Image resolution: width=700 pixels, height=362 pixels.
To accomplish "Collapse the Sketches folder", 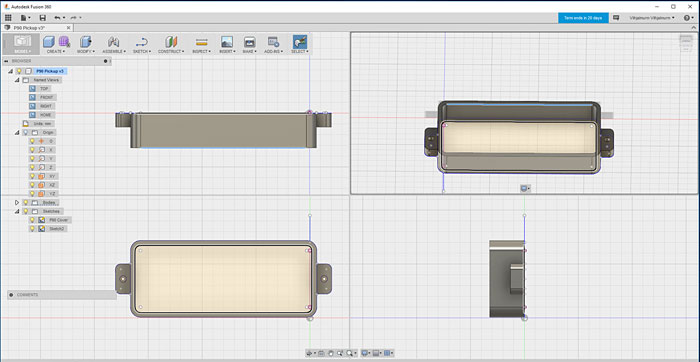I will (x=17, y=211).
